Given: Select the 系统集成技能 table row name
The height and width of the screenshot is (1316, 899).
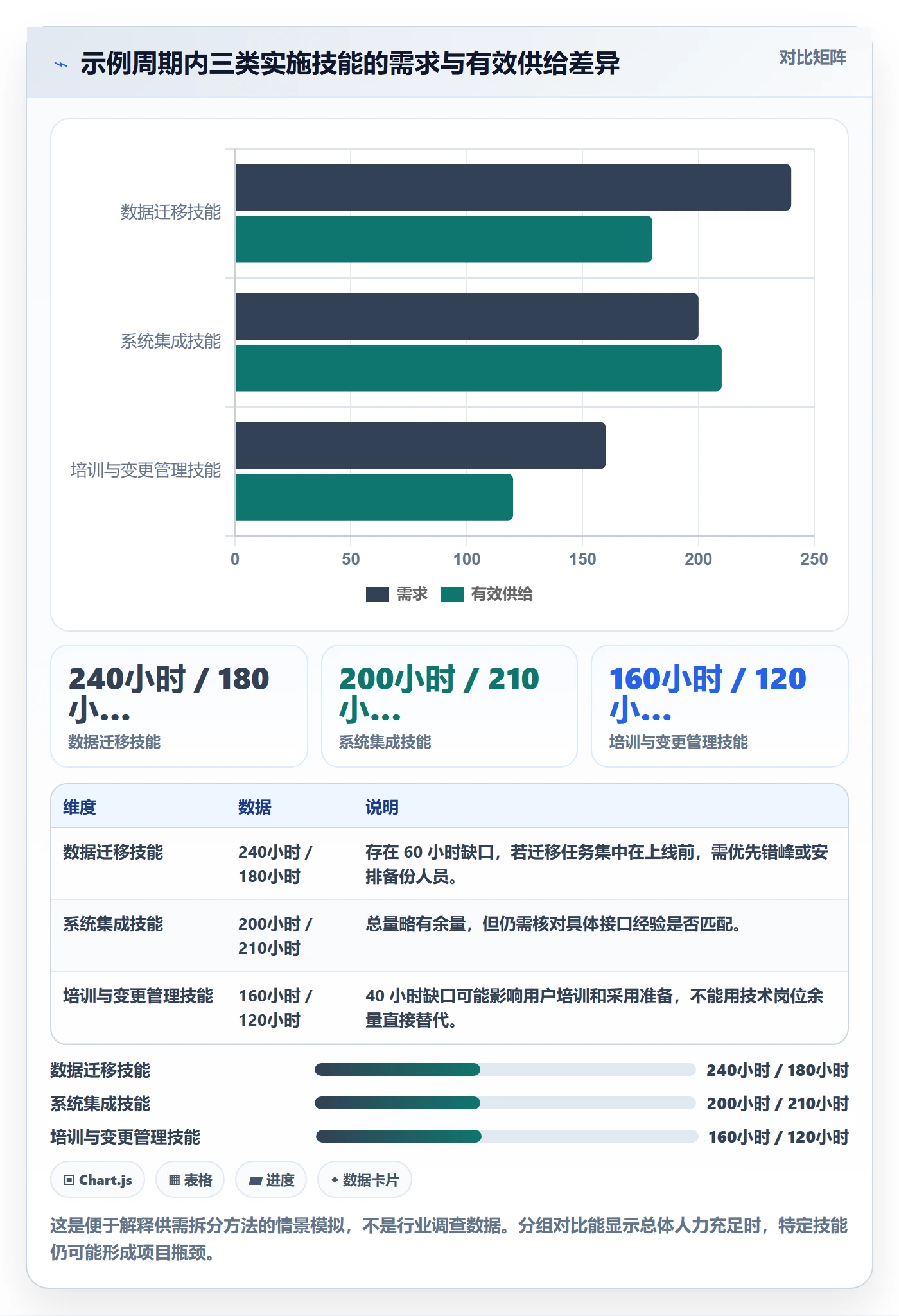Looking at the screenshot, I should 113,924.
